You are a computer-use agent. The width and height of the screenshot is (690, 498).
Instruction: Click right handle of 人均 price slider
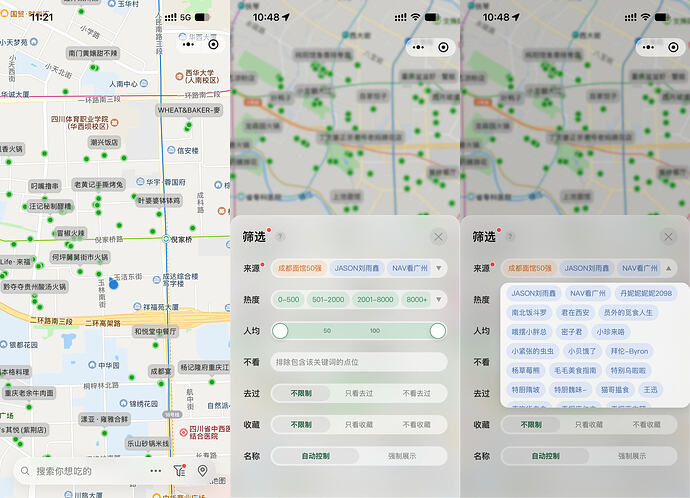pos(437,331)
